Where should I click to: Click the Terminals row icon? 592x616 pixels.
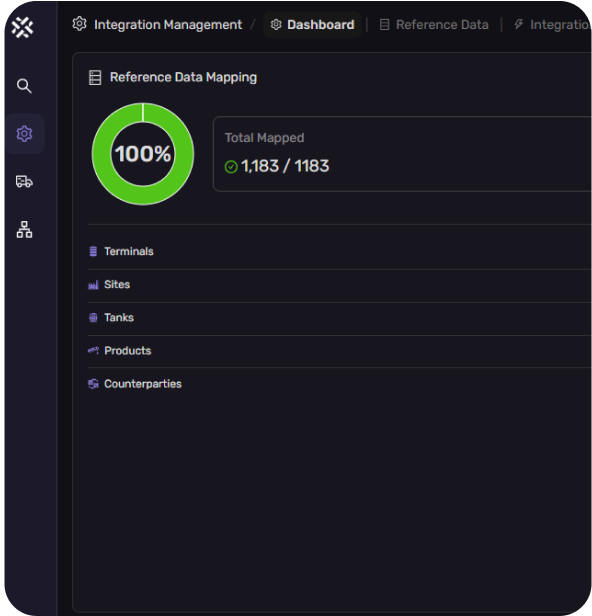93,251
